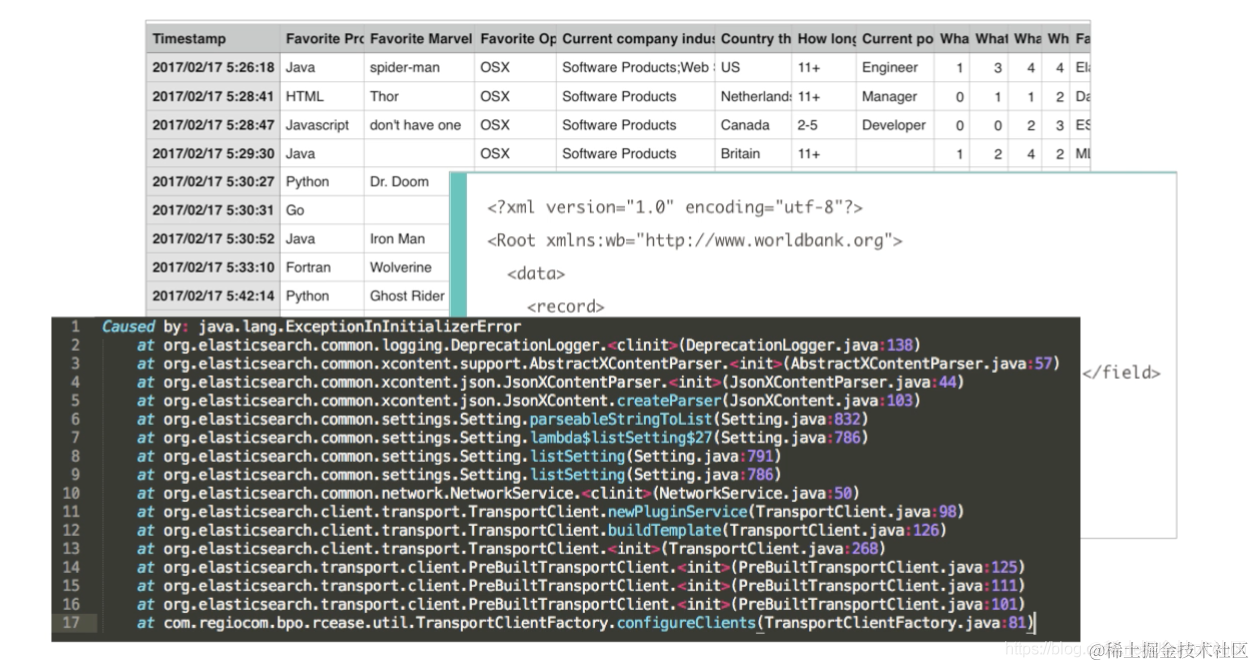Select the Go language cell

(x=321, y=210)
